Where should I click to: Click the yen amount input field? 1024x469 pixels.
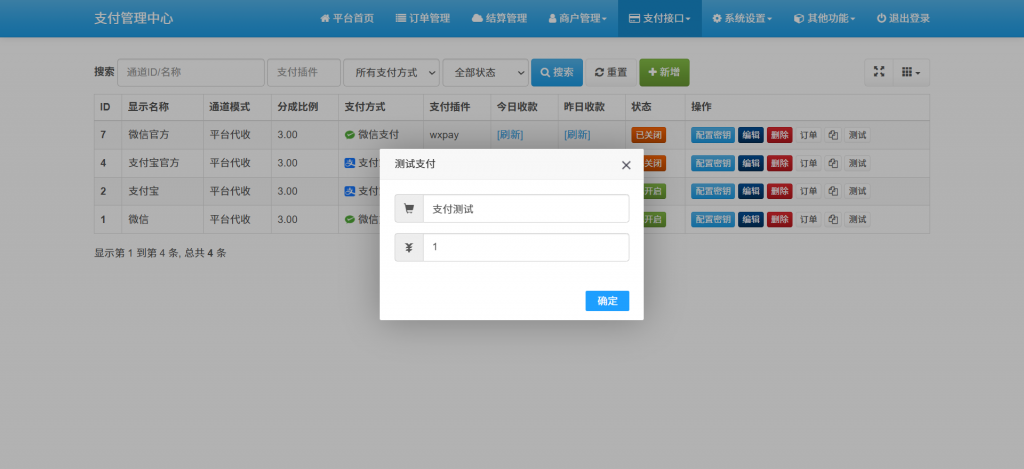tap(525, 247)
